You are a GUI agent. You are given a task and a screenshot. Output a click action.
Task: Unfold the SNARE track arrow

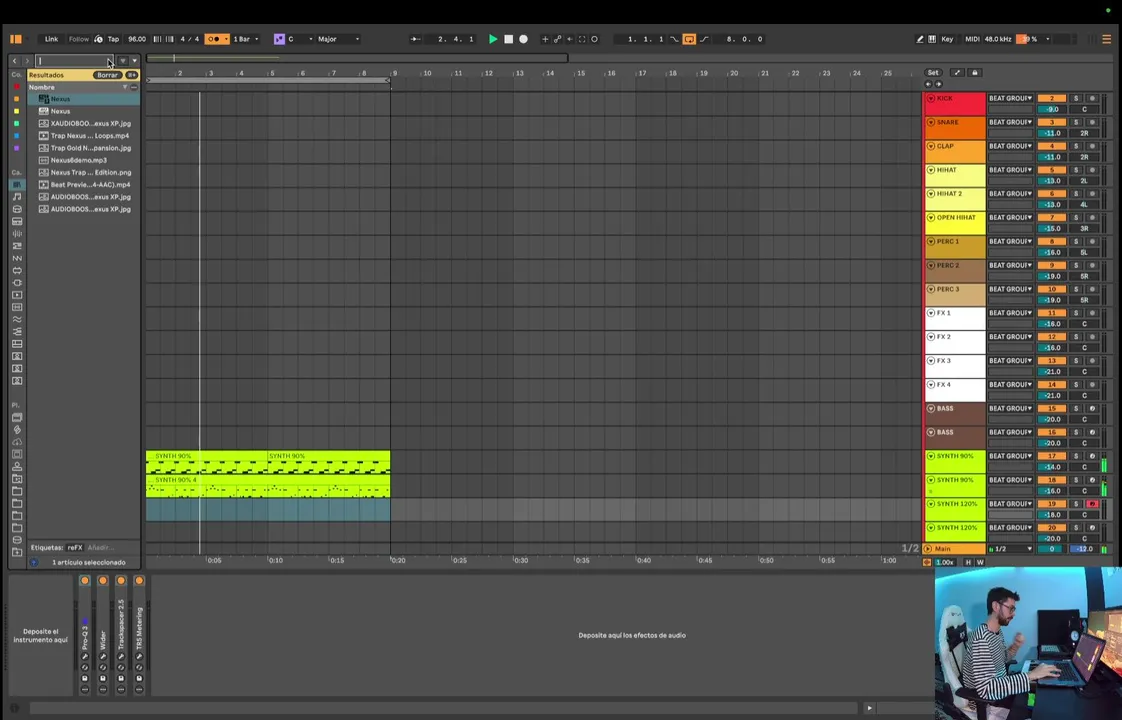(x=931, y=122)
